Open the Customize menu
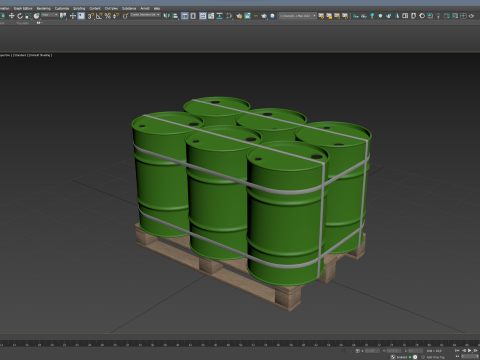This screenshot has width=480, height=360. [x=62, y=8]
